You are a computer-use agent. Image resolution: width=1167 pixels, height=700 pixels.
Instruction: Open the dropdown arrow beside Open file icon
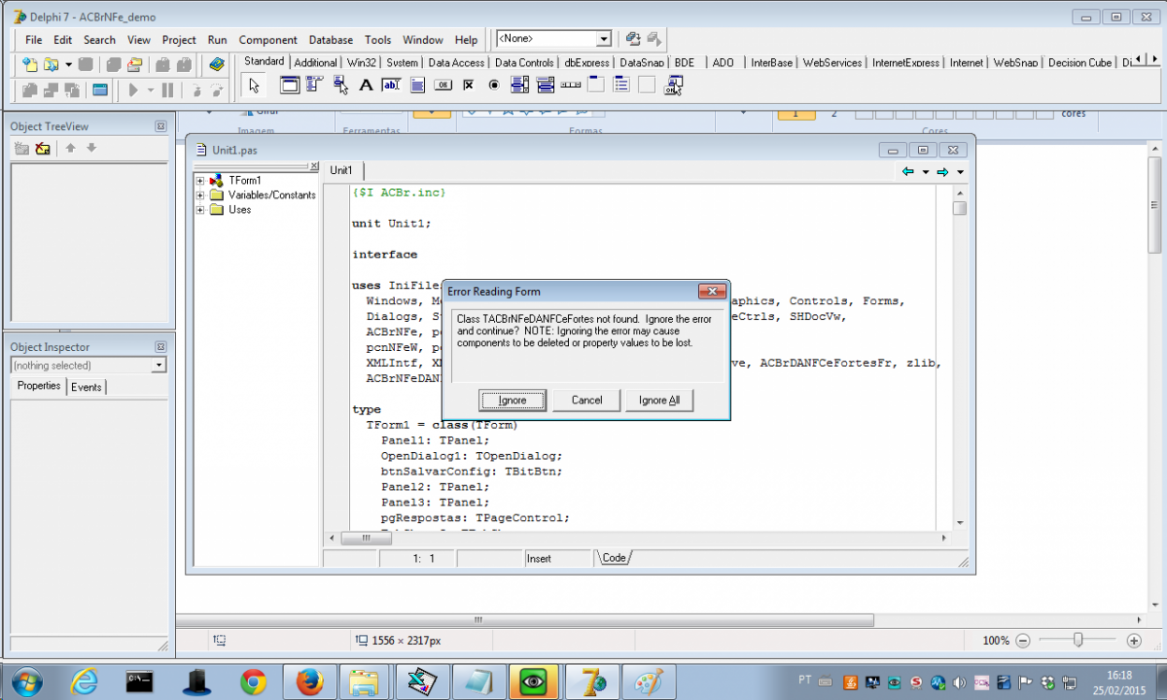click(68, 65)
